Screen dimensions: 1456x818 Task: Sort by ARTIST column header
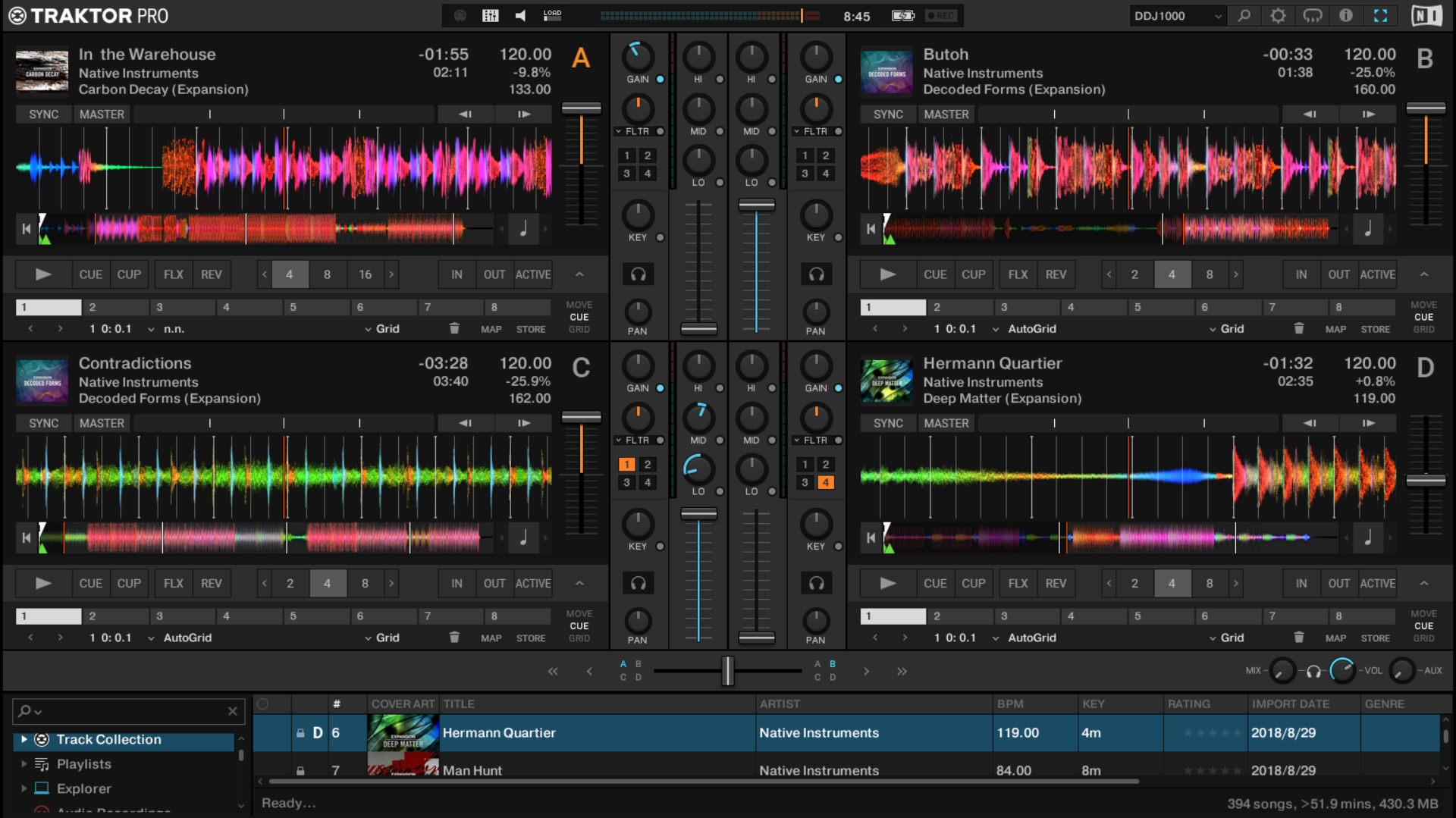(x=874, y=704)
